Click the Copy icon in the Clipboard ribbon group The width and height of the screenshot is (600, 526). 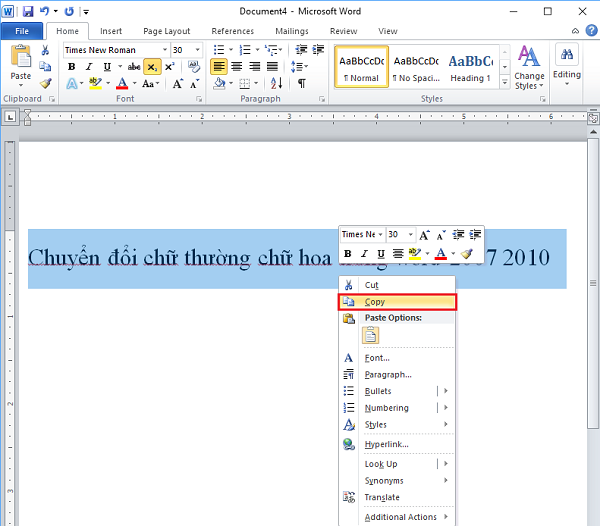45,67
